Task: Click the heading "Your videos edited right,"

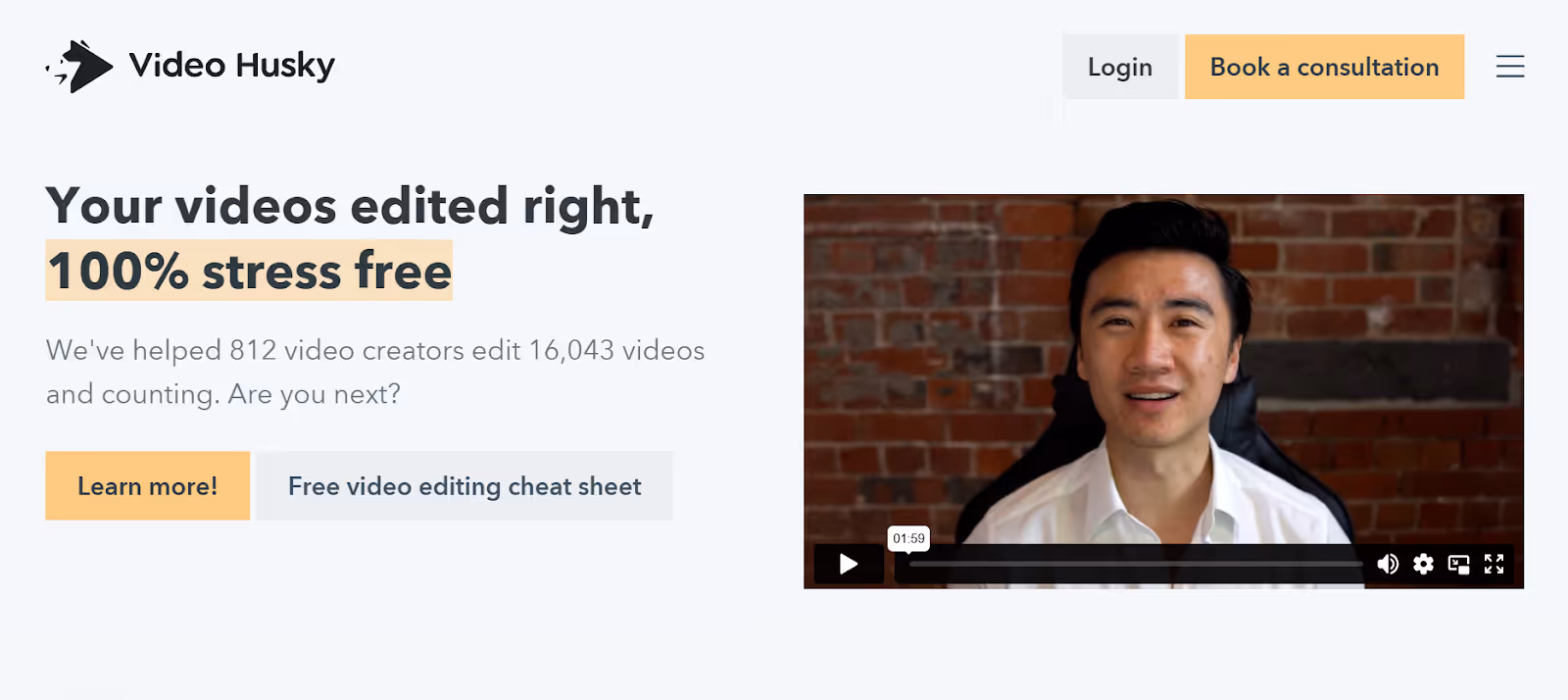Action: click(x=350, y=207)
